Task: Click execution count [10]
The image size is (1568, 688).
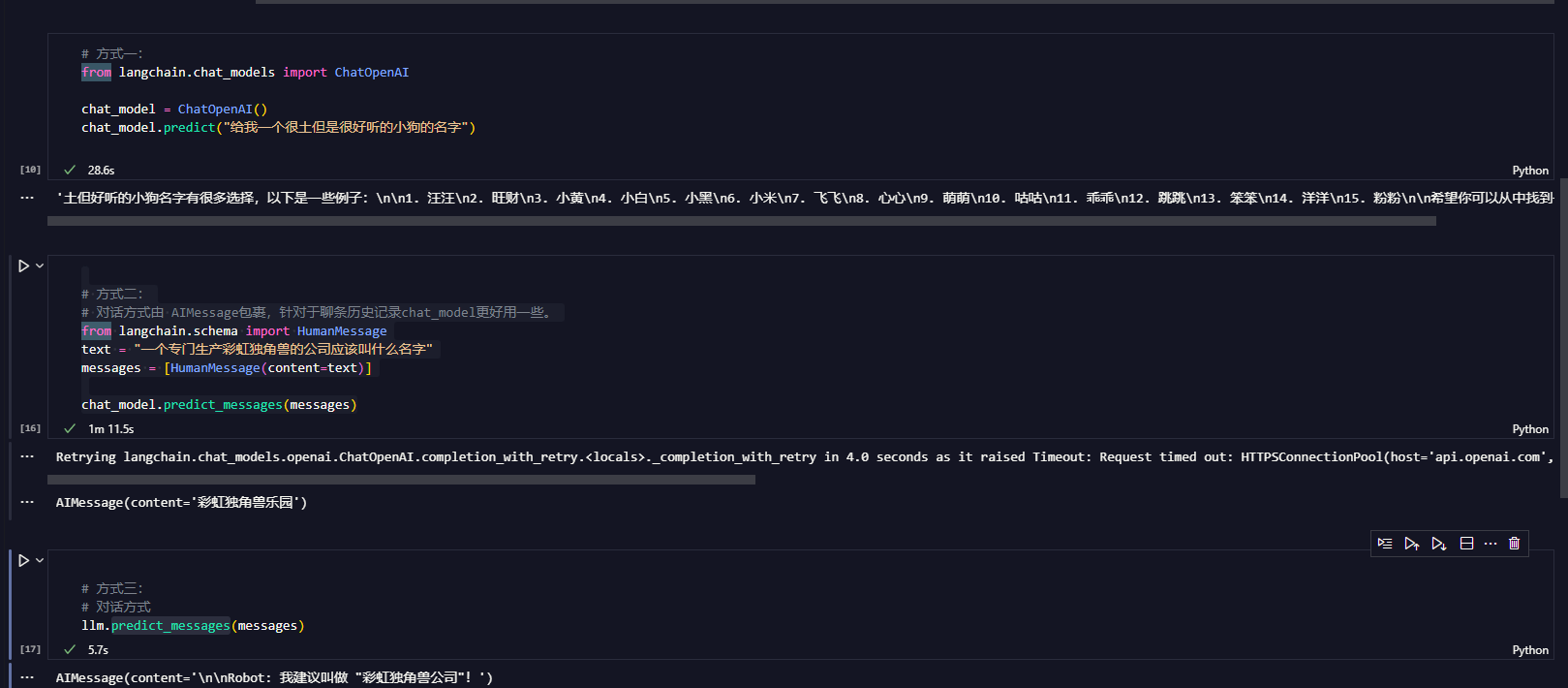Action: click(30, 170)
